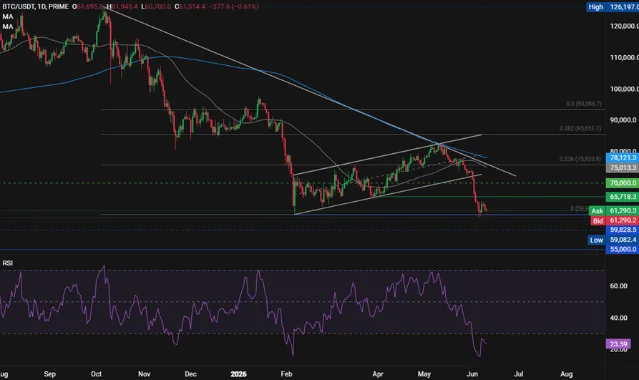Click the Feb label on the time axis
The width and height of the screenshot is (639, 380).
point(286,374)
